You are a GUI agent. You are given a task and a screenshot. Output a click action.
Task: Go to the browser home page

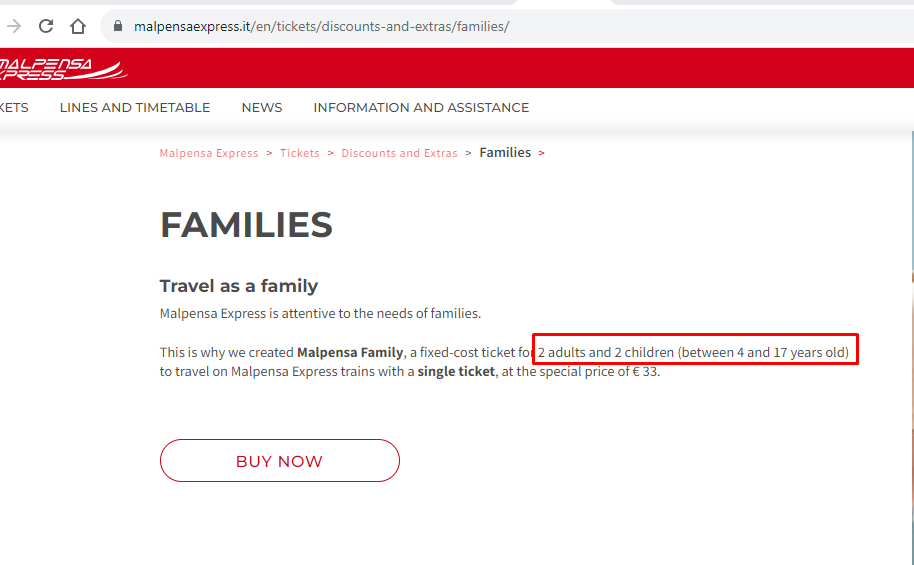pyautogui.click(x=78, y=26)
